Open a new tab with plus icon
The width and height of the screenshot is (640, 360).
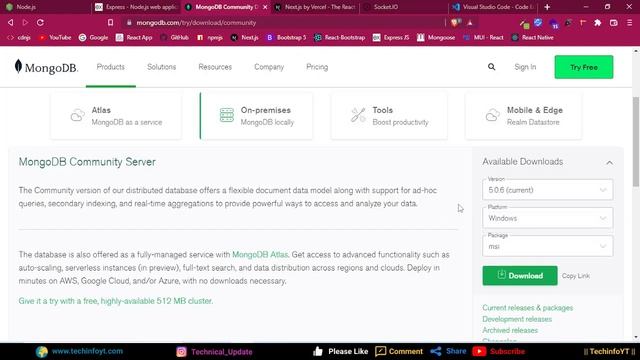pyautogui.click(x=547, y=7)
